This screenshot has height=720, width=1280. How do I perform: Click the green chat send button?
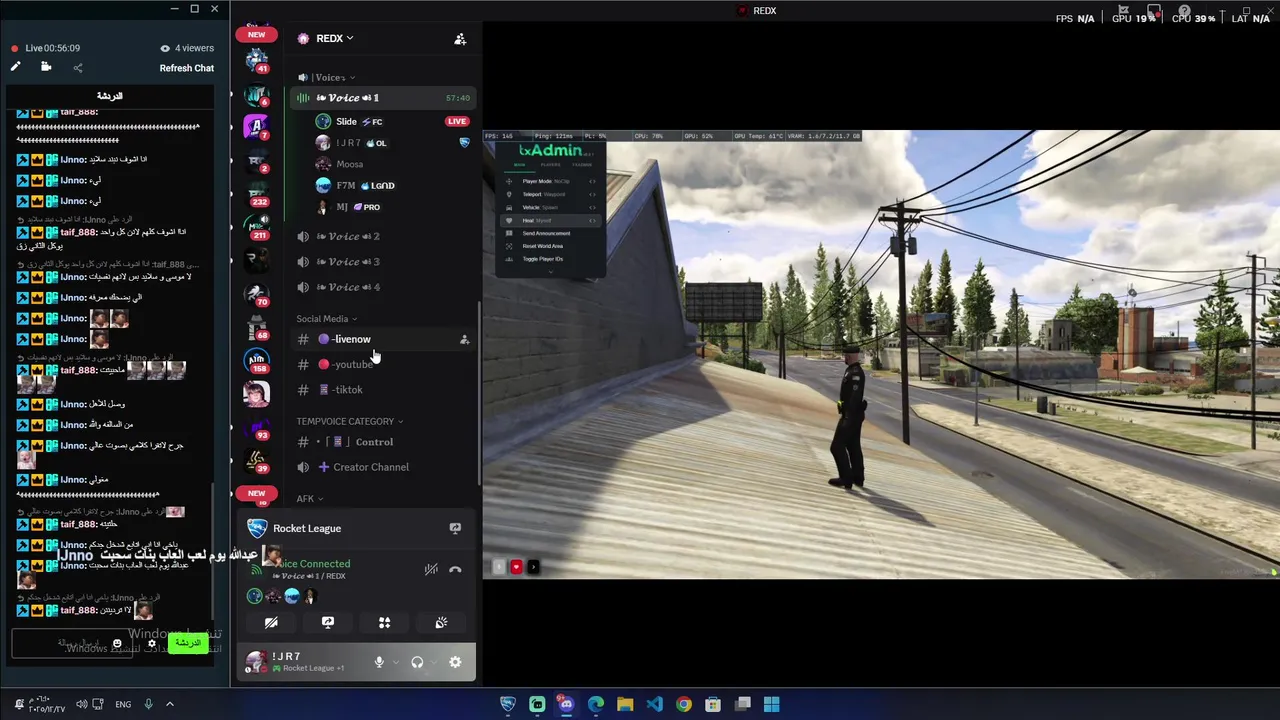187,644
